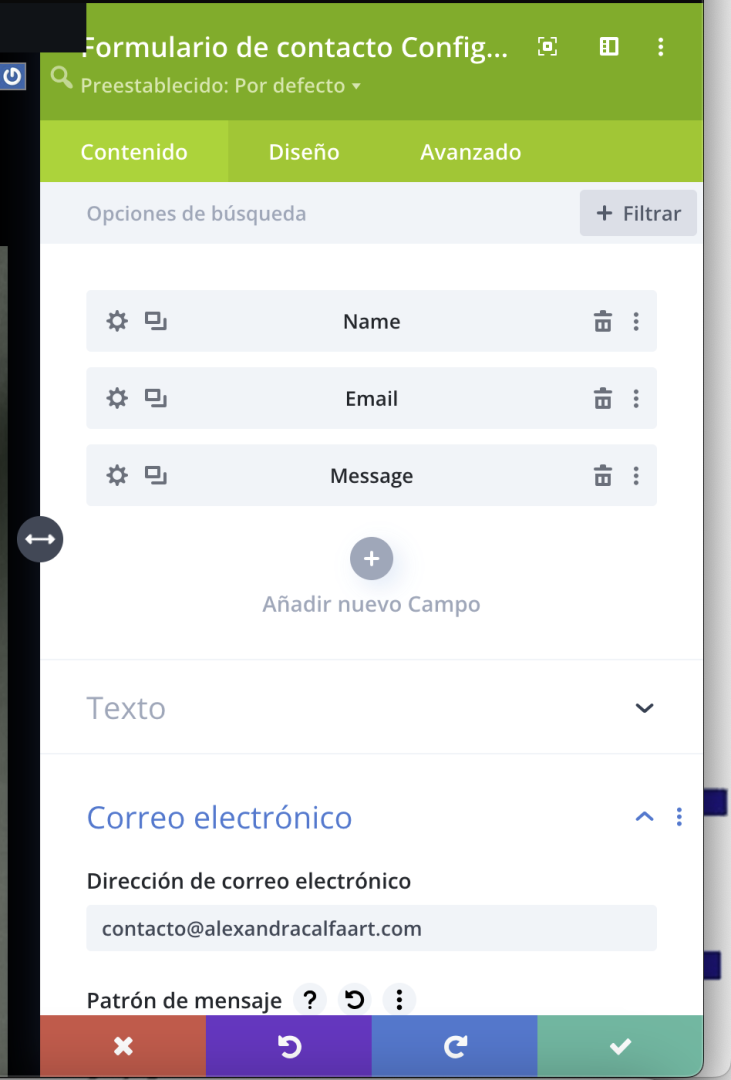The height and width of the screenshot is (1080, 731).
Task: Open the Preestablecido preset dropdown
Action: pos(220,85)
